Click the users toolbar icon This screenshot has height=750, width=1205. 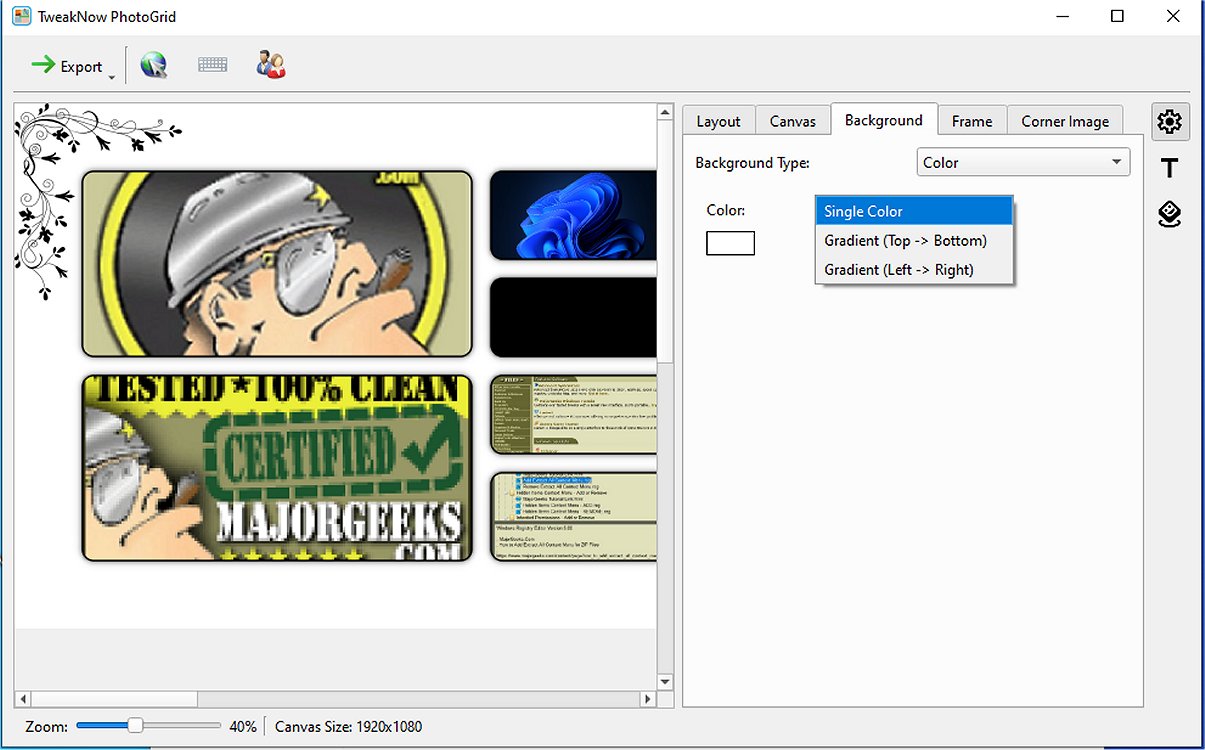coord(270,65)
